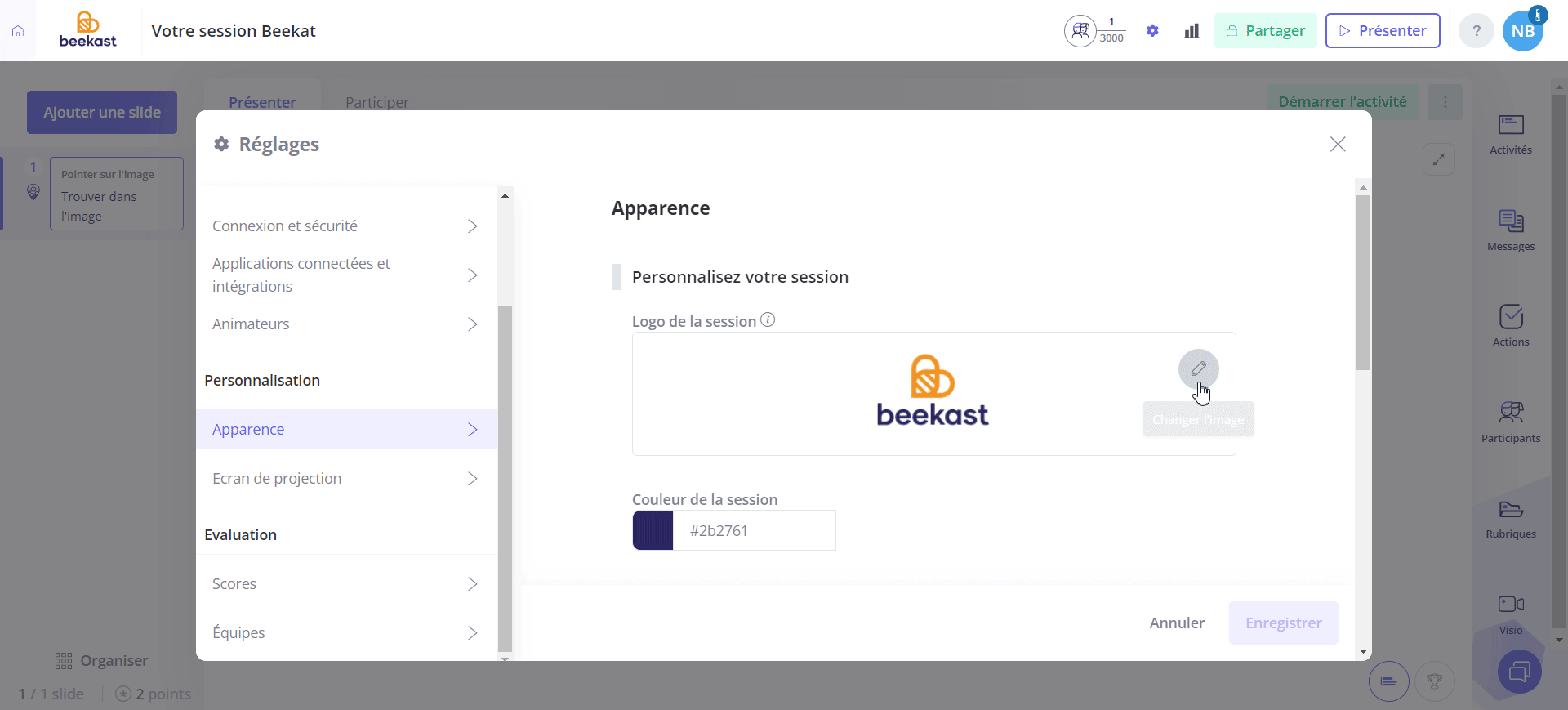This screenshot has width=1568, height=710.
Task: Click the '1 / 1 slide' counter
Action: 51,694
